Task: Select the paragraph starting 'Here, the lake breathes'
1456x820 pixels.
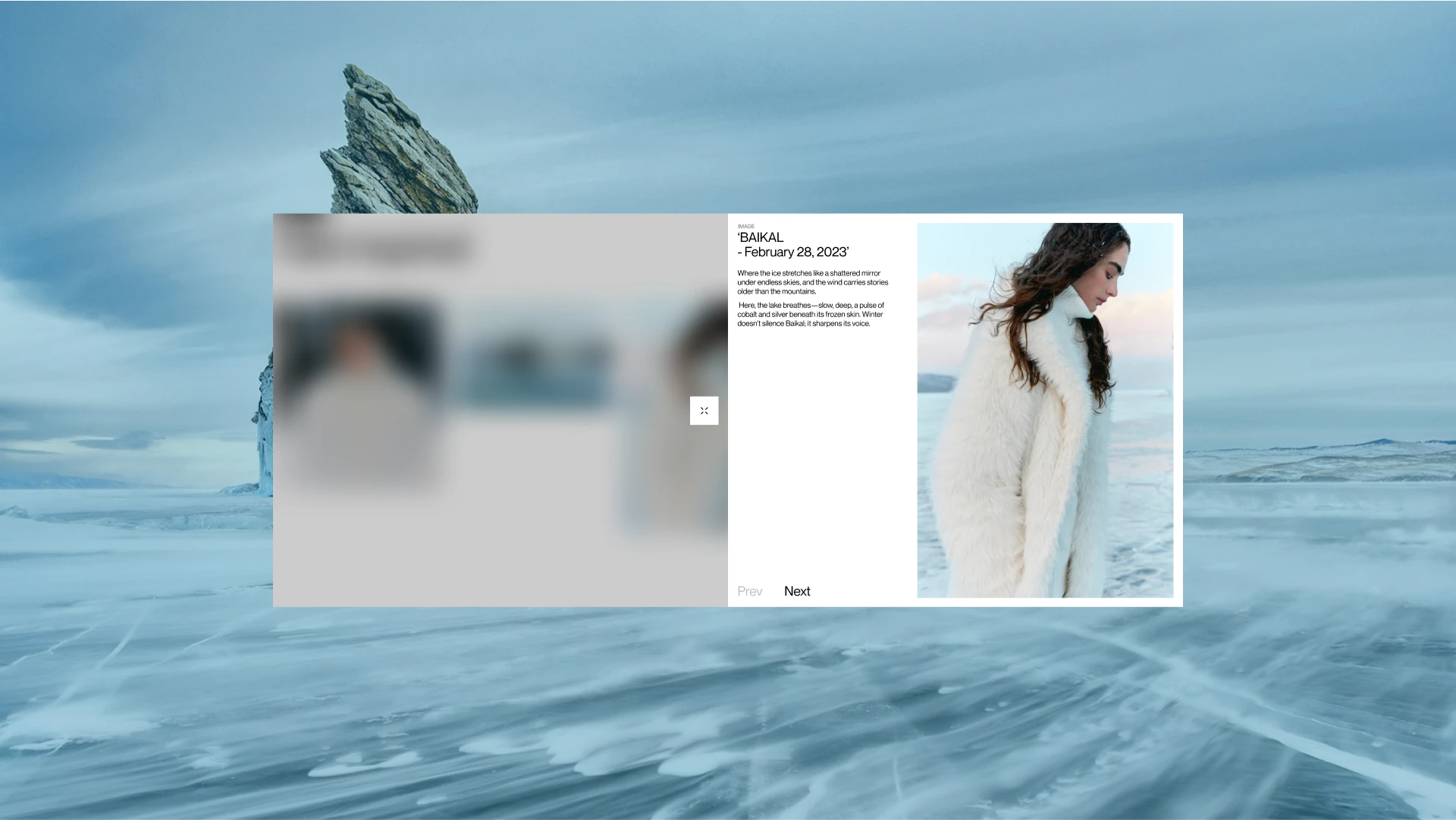Action: (x=810, y=314)
